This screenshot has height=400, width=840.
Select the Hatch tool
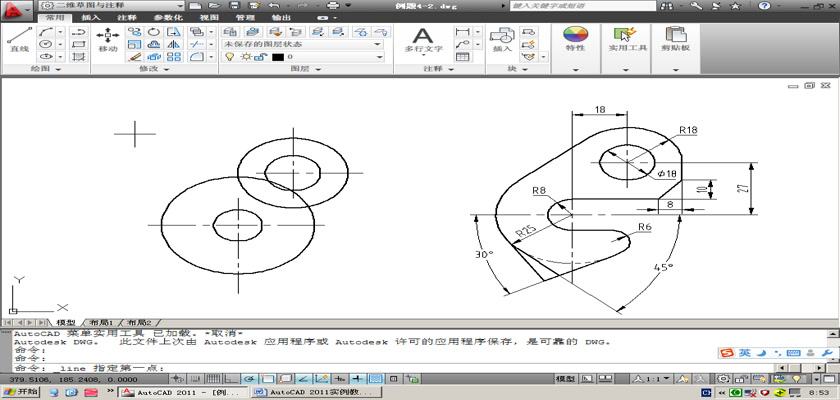tap(79, 56)
